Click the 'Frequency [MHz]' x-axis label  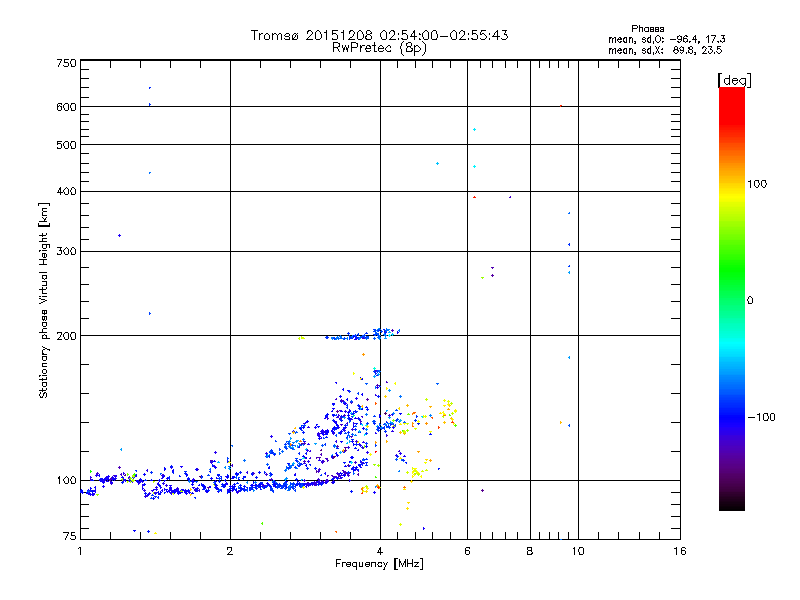tap(379, 564)
